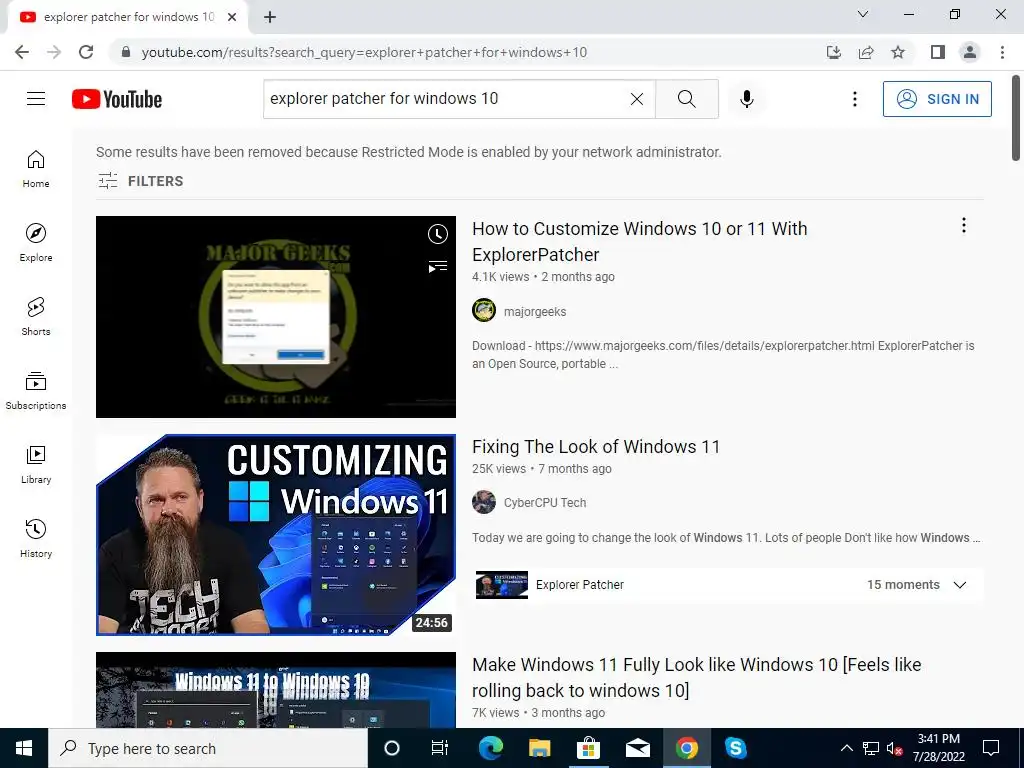Screen dimensions: 1024x768
Task: Bookmark this page with star icon
Action: 898,52
